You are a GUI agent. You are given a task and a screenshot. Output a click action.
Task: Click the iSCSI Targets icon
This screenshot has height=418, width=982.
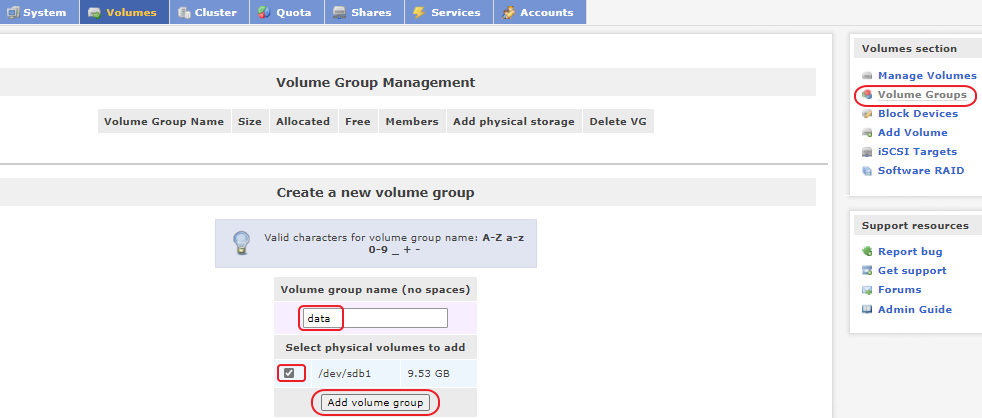click(x=867, y=152)
